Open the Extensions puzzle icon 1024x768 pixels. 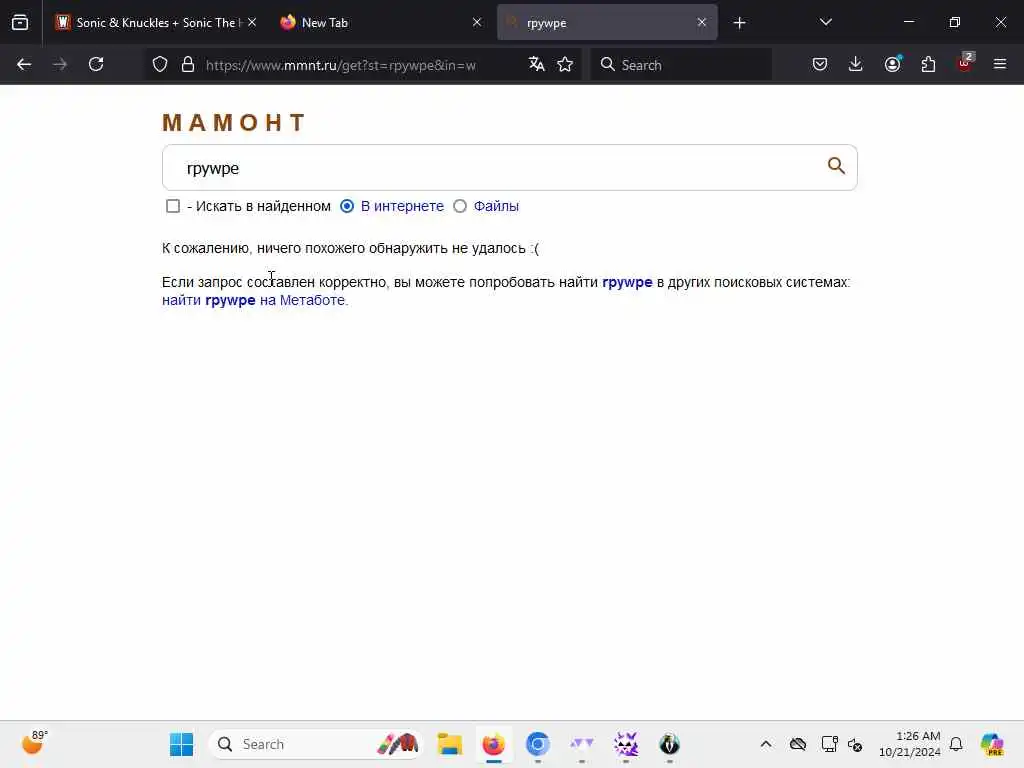pyautogui.click(x=928, y=64)
